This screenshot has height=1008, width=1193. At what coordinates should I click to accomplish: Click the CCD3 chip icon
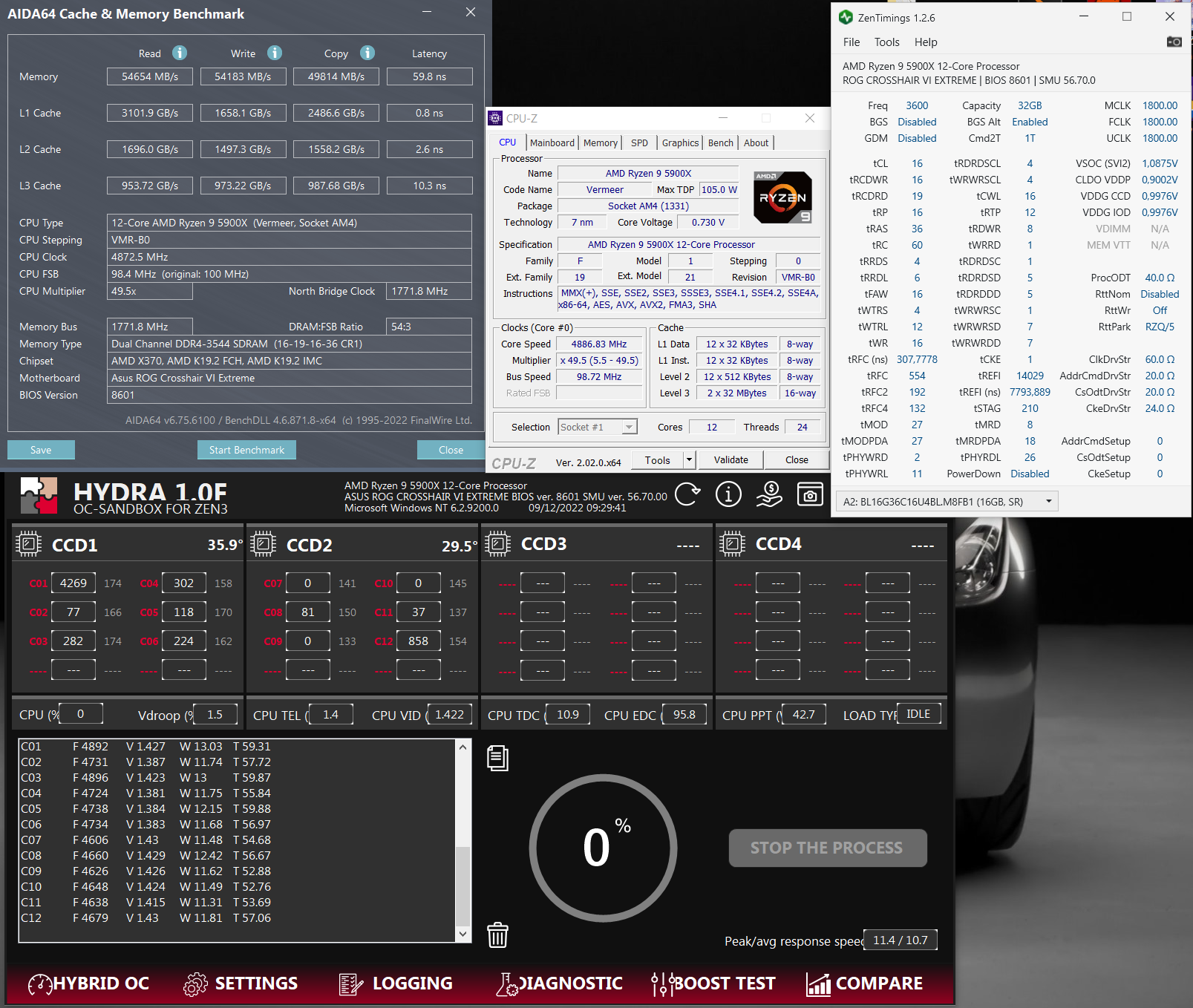tap(497, 544)
